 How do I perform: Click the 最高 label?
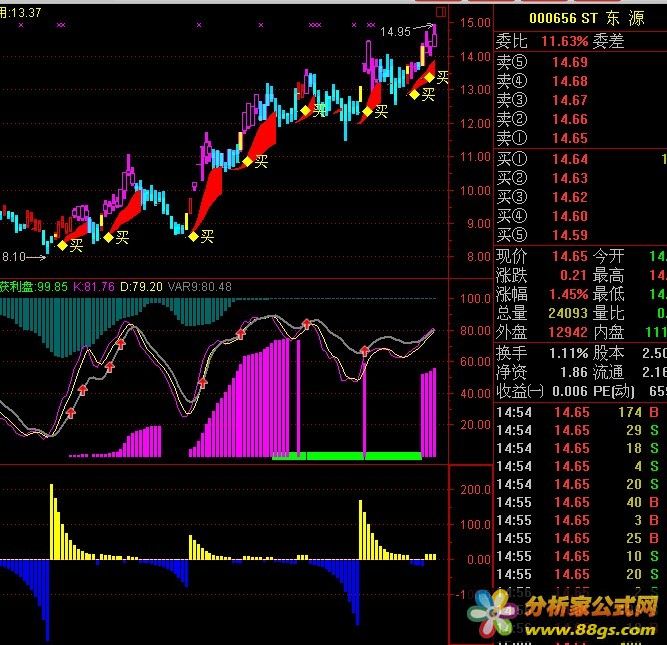tap(608, 275)
